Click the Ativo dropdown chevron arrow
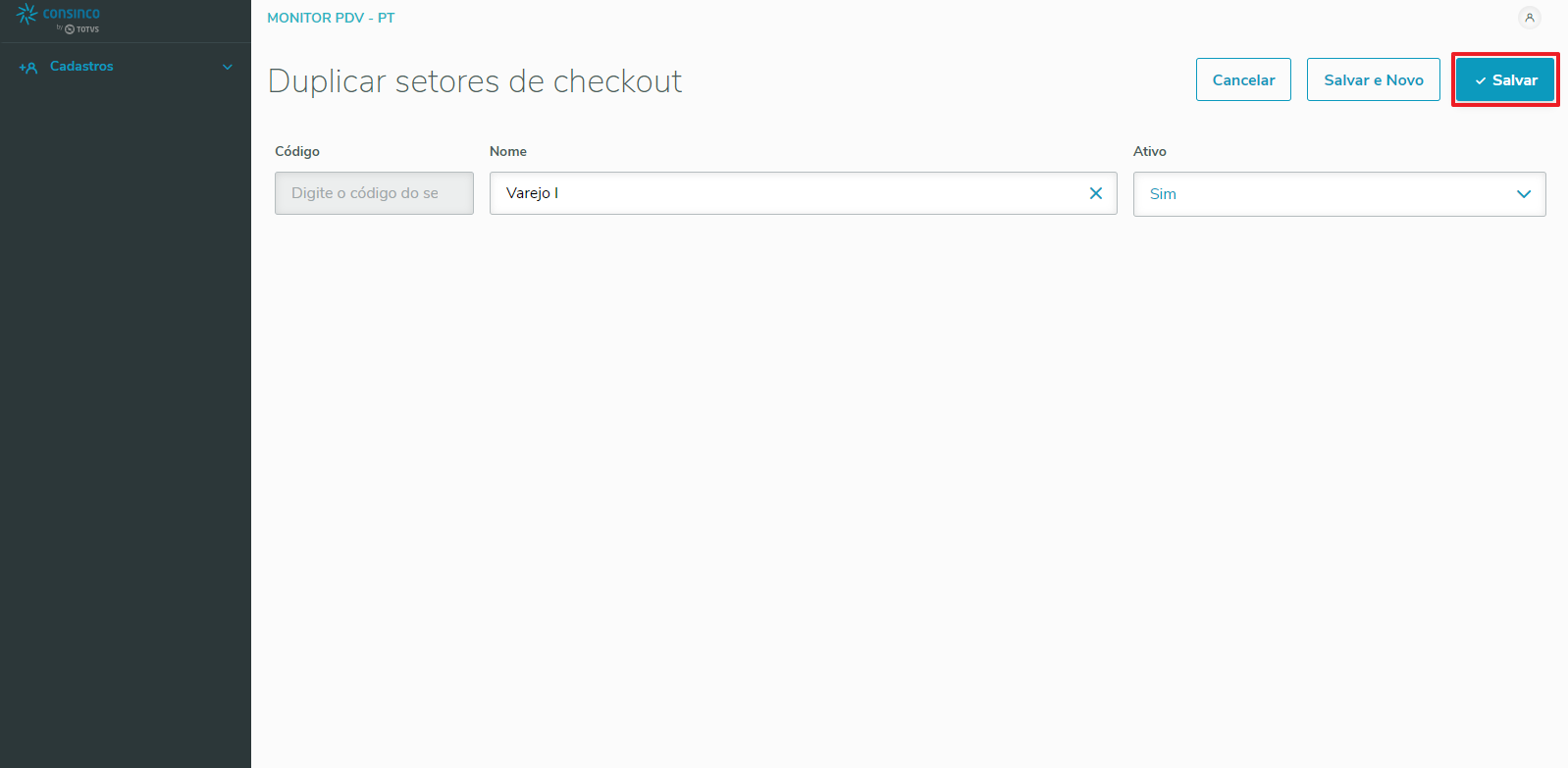This screenshot has width=1568, height=768. [1524, 194]
